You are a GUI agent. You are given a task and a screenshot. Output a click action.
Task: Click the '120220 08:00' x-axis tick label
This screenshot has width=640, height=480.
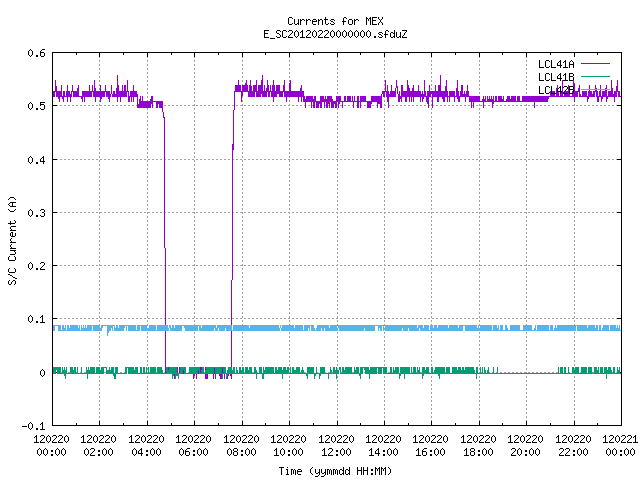(241, 446)
